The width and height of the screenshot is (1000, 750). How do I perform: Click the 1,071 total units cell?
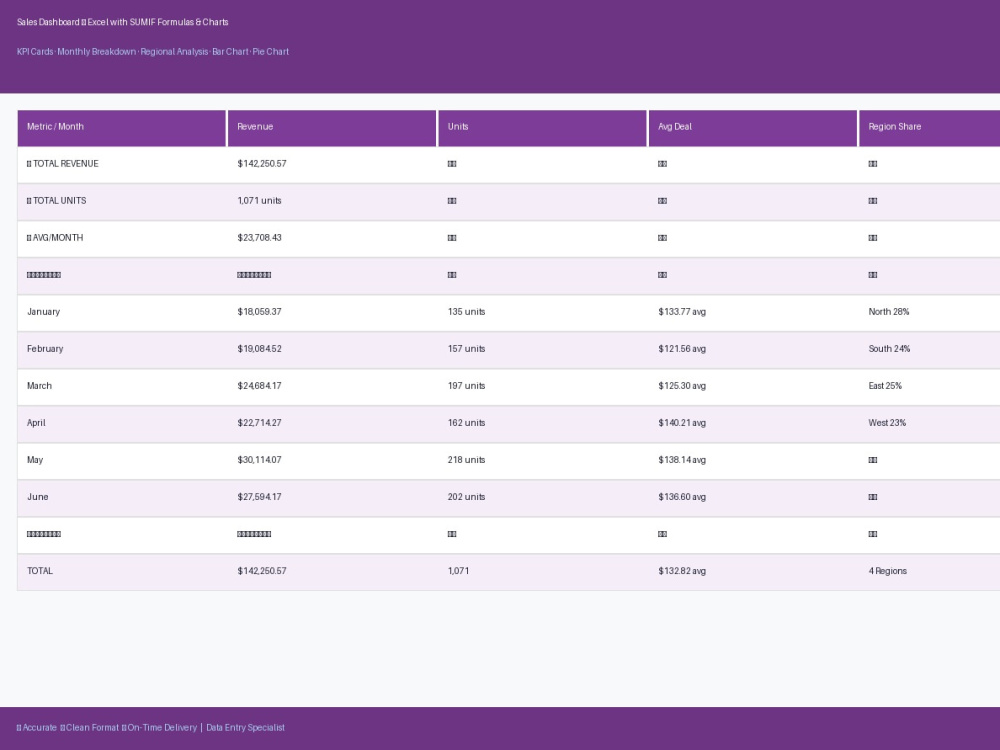click(543, 571)
